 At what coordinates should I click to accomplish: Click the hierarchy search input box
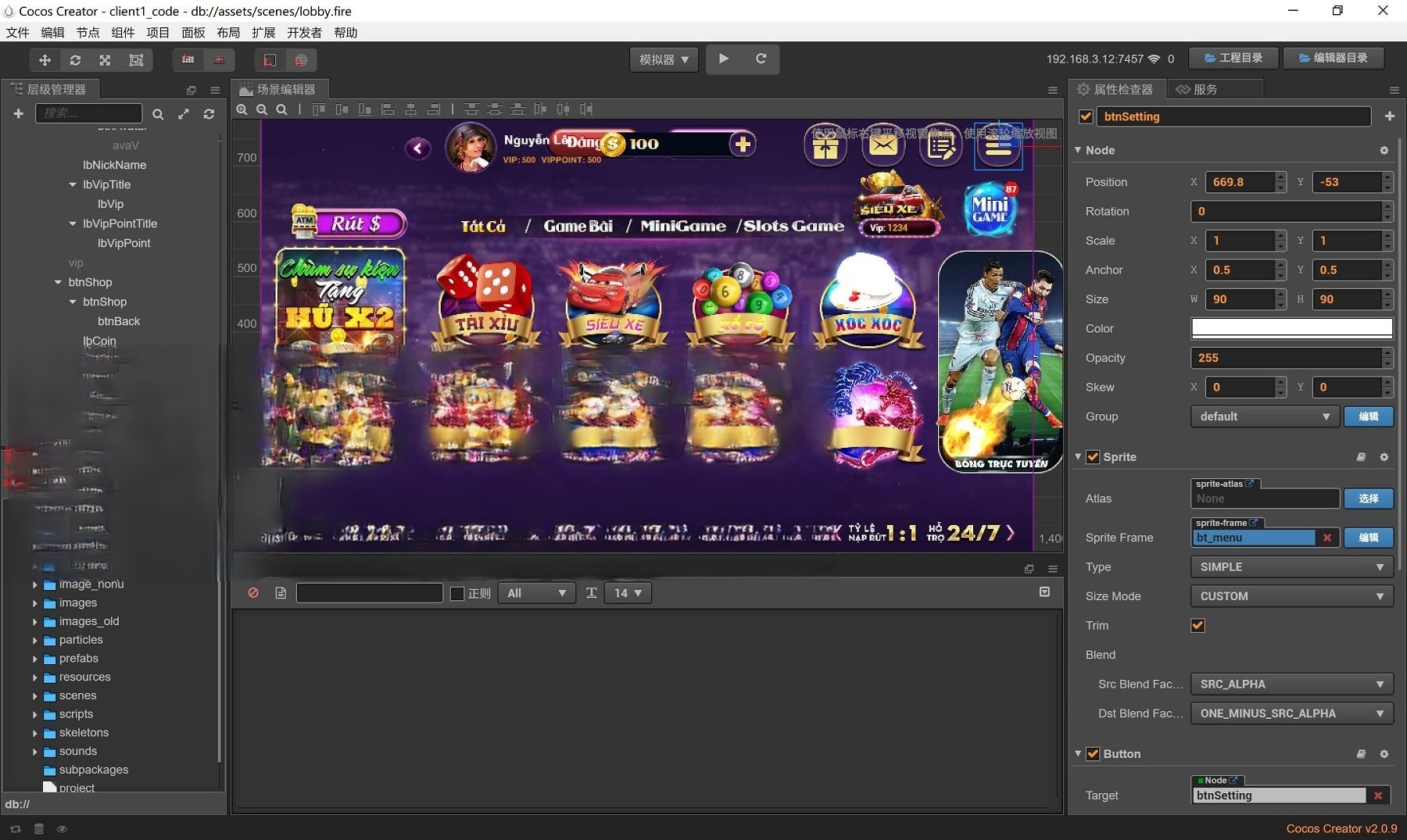tap(88, 113)
